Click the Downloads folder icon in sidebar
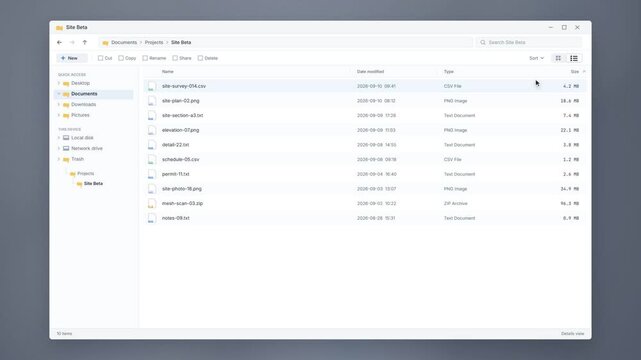Screen dimensions: 641x360 [x=66, y=105]
